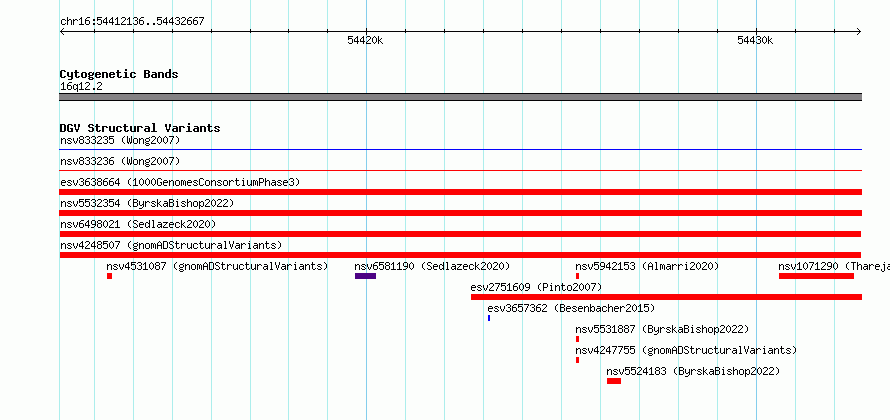Click esv3657362 (Besenbacher2015) label
This screenshot has width=890, height=420.
coord(571,308)
